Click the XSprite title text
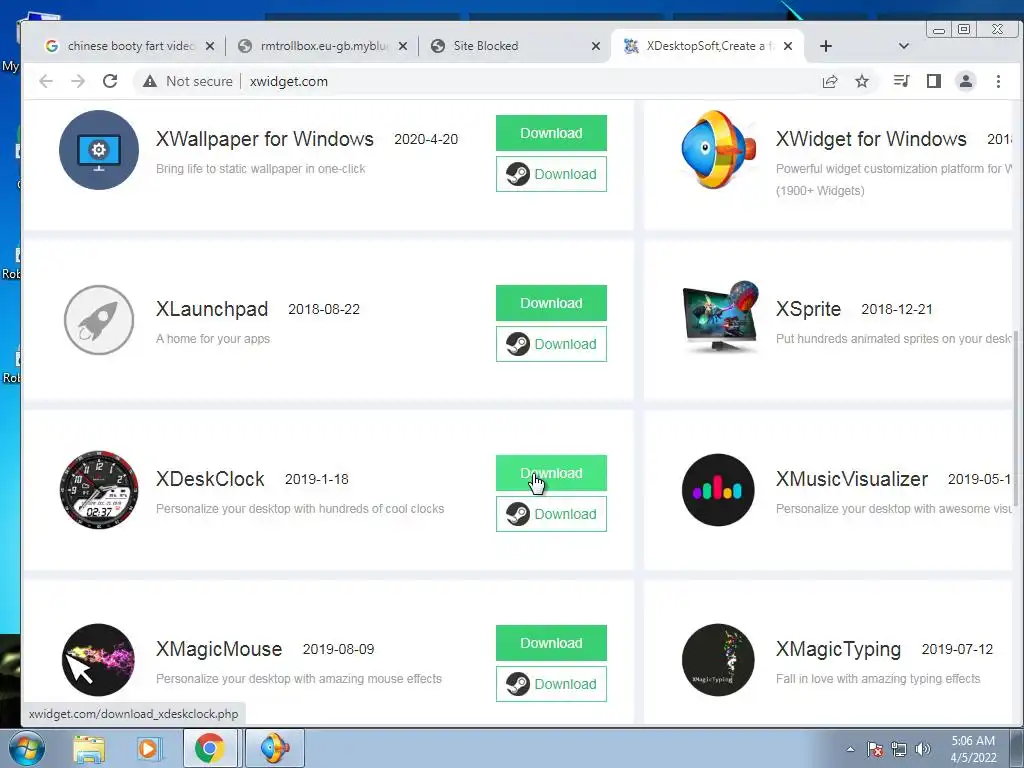 808,309
